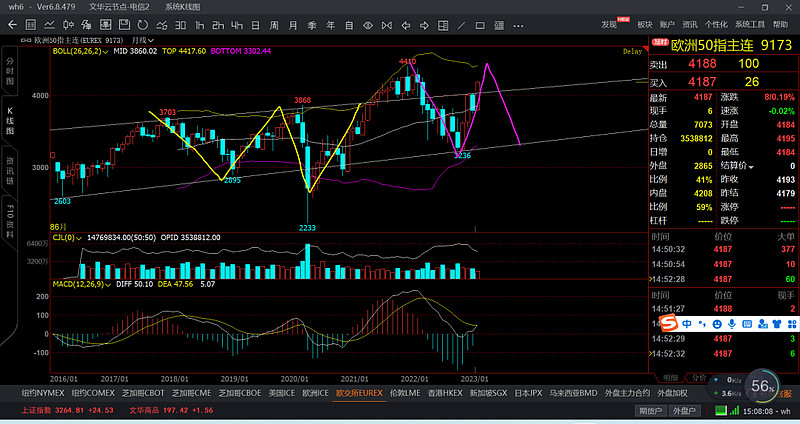Select the 芝加哥CBOT exchange tab
The image size is (800, 424).
(x=143, y=393)
